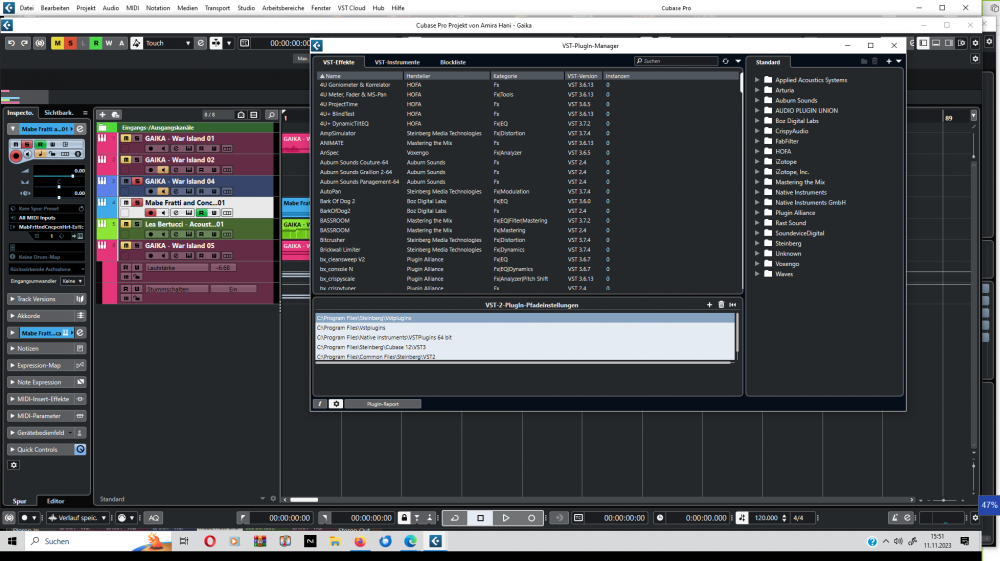The image size is (1000, 561).
Task: Refresh the plugin list in VST-Plugin-Manager
Action: (x=725, y=61)
